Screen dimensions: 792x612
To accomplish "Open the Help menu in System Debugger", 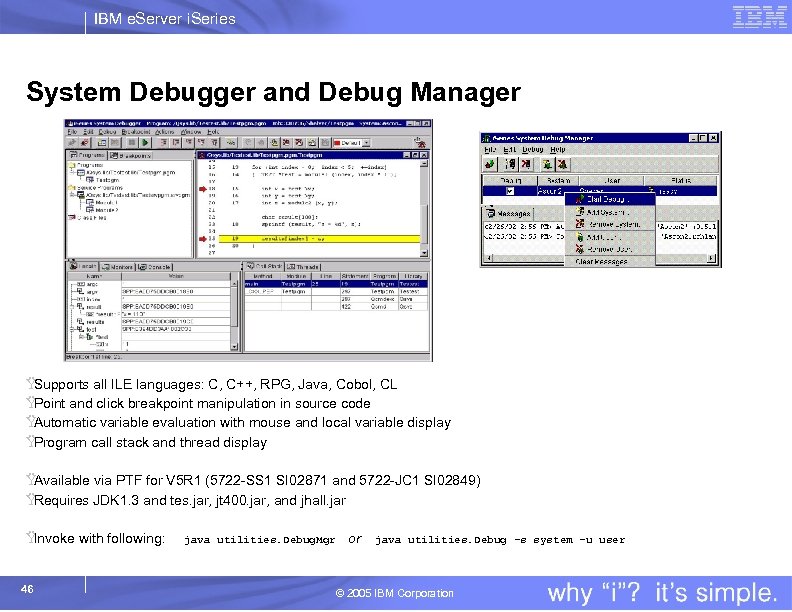I will [x=213, y=132].
